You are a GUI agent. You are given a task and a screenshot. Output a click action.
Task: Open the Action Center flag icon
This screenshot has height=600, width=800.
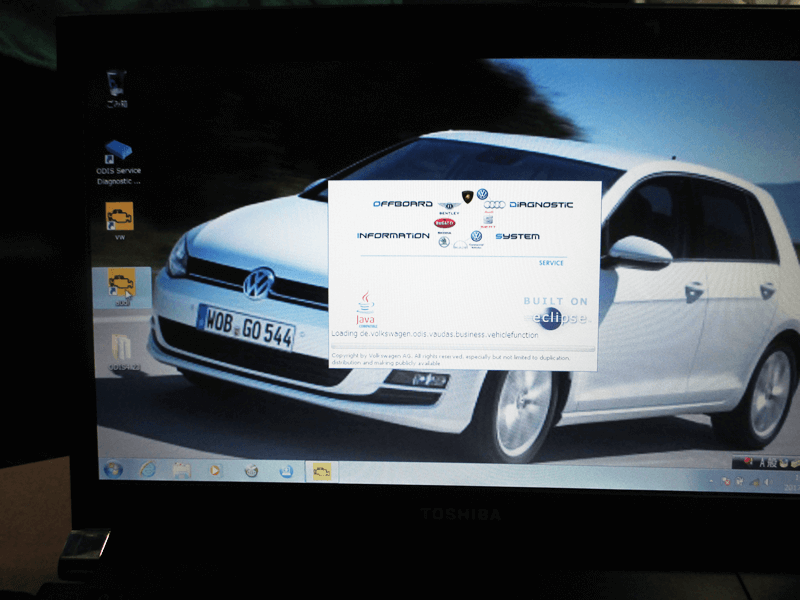click(x=724, y=481)
